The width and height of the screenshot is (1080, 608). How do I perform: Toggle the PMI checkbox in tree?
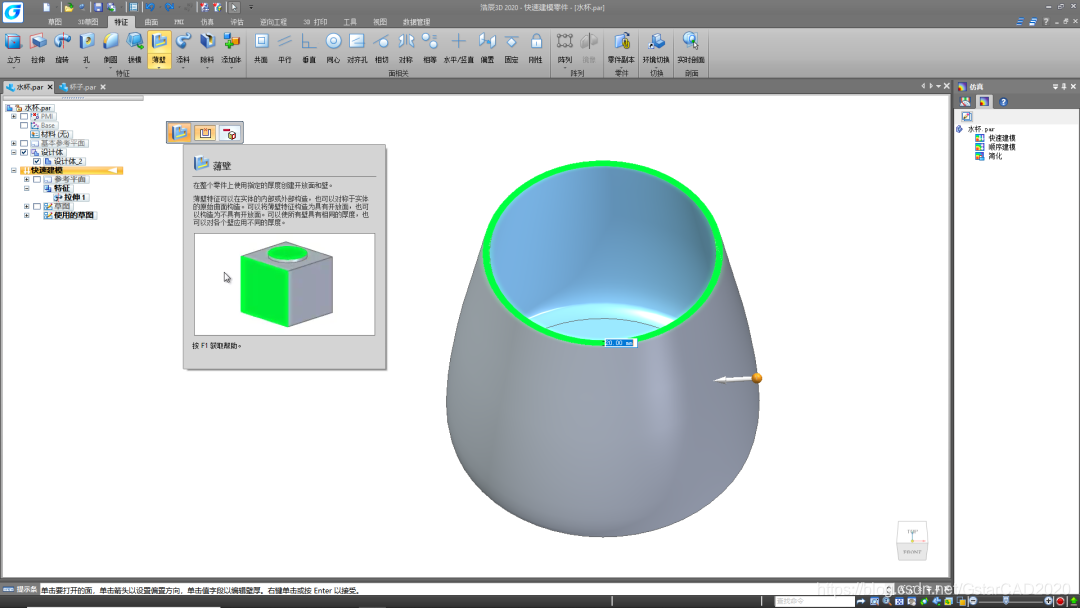24,116
